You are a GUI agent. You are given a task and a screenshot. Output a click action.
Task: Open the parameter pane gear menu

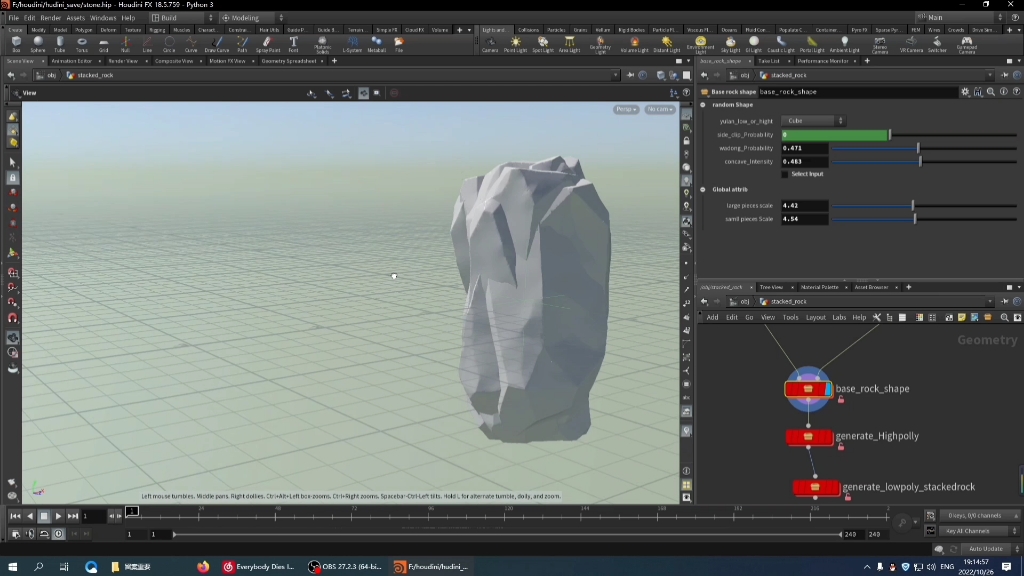coord(965,92)
